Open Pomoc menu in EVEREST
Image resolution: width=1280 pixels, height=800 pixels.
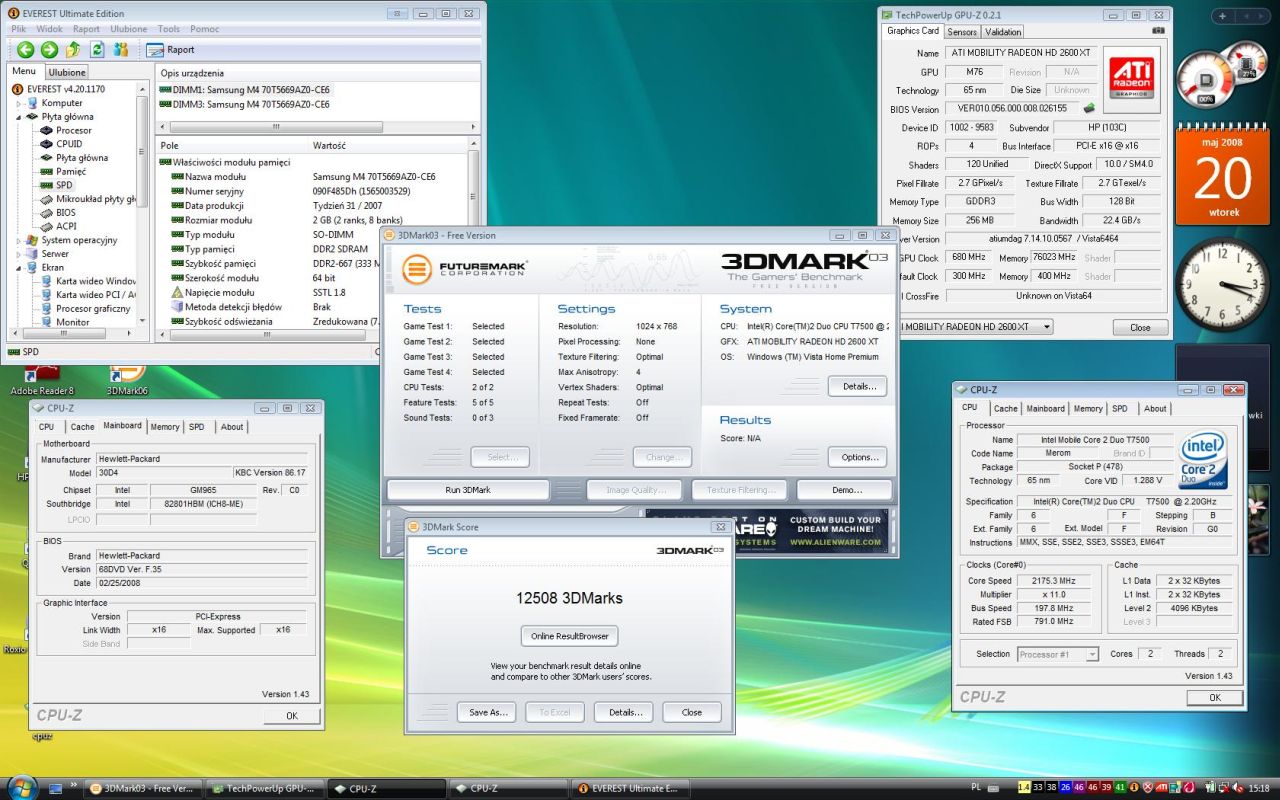204,29
